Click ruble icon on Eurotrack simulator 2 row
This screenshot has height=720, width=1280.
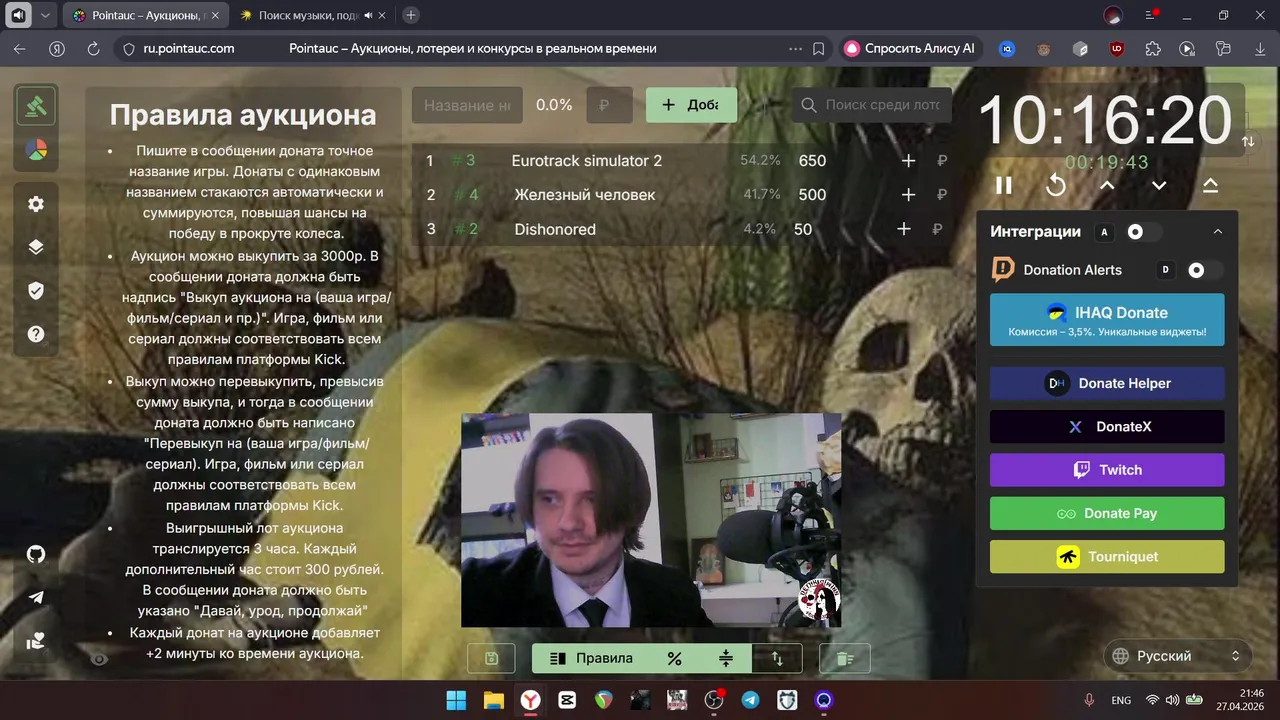coord(941,161)
